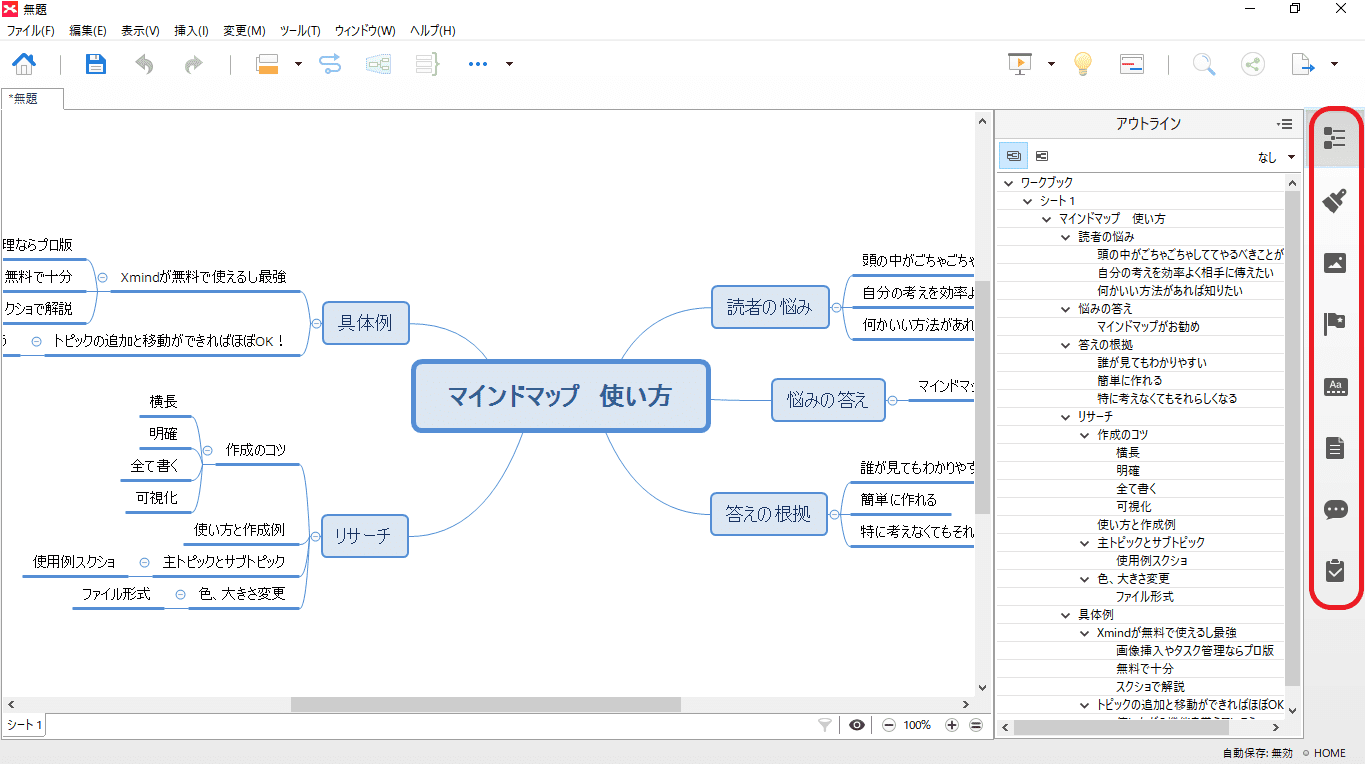Viewport: 1365px width, 764px height.
Task: Show the whole workbook in the Outline
Action: 1014,156
